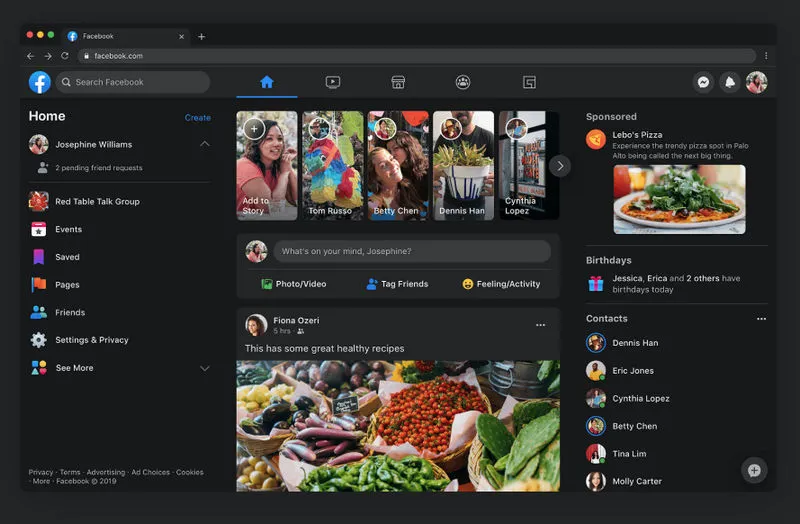
Task: Open Fiona Ozeri's post options menu
Action: pyautogui.click(x=540, y=325)
